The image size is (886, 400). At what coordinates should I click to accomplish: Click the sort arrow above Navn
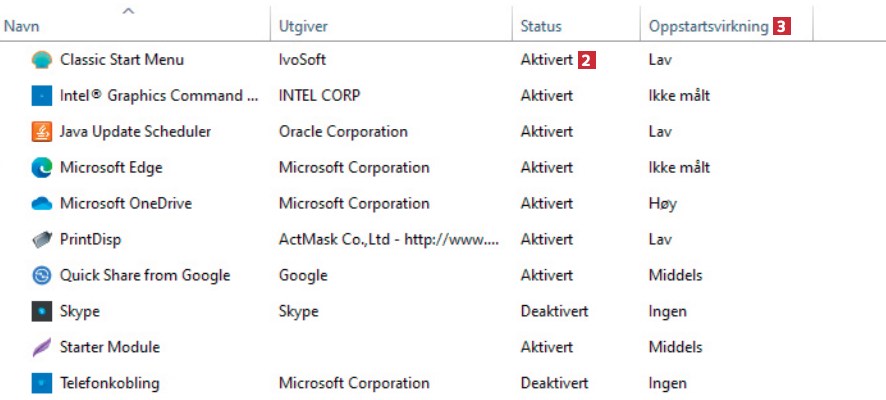click(x=128, y=11)
